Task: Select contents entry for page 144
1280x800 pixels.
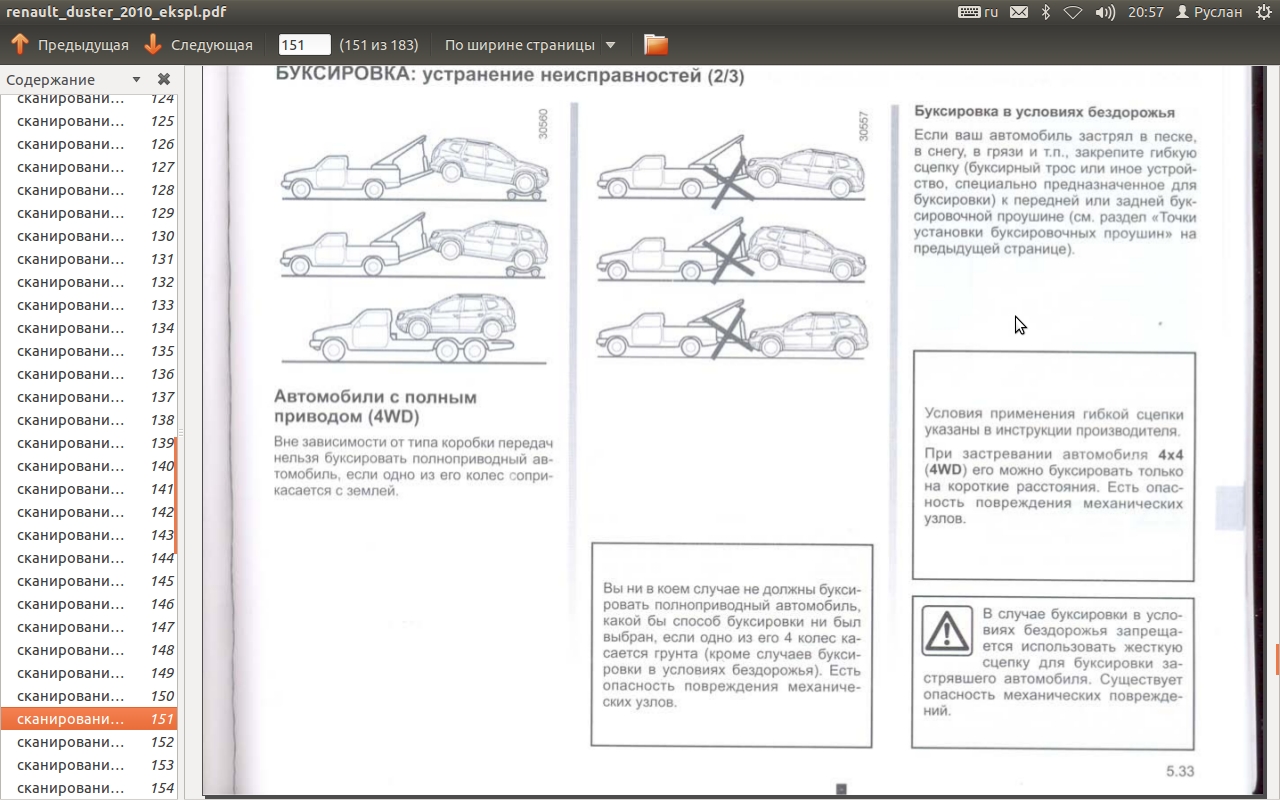Action: coord(88,558)
